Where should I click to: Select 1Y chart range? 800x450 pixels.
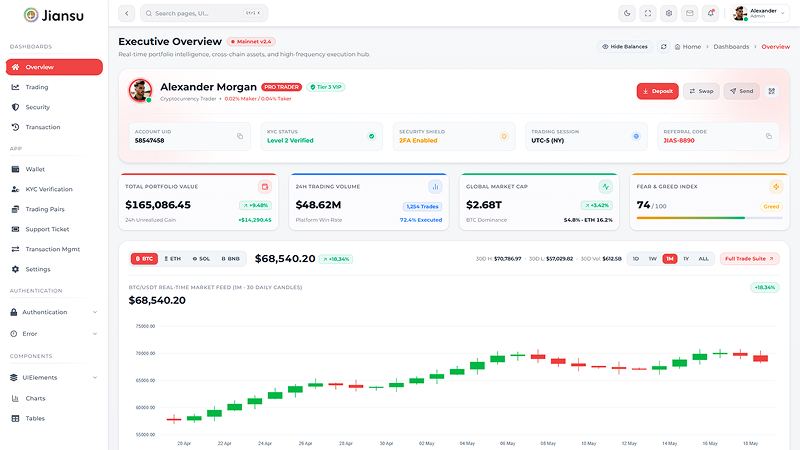686,259
